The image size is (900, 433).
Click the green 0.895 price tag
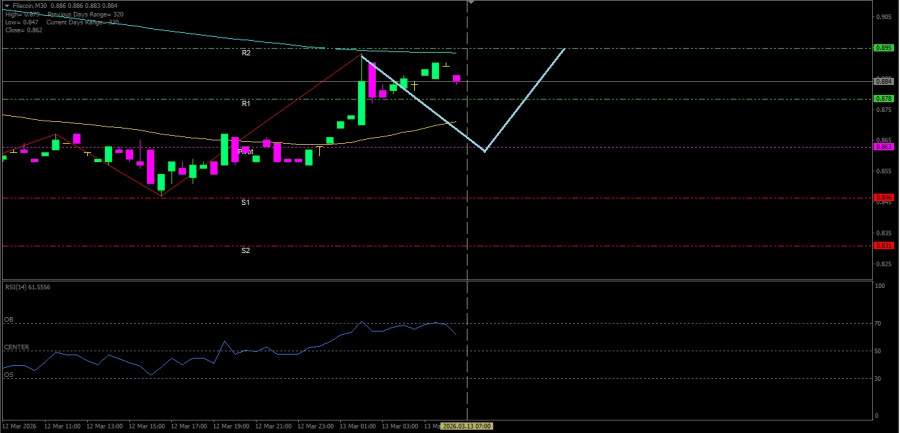pyautogui.click(x=882, y=48)
